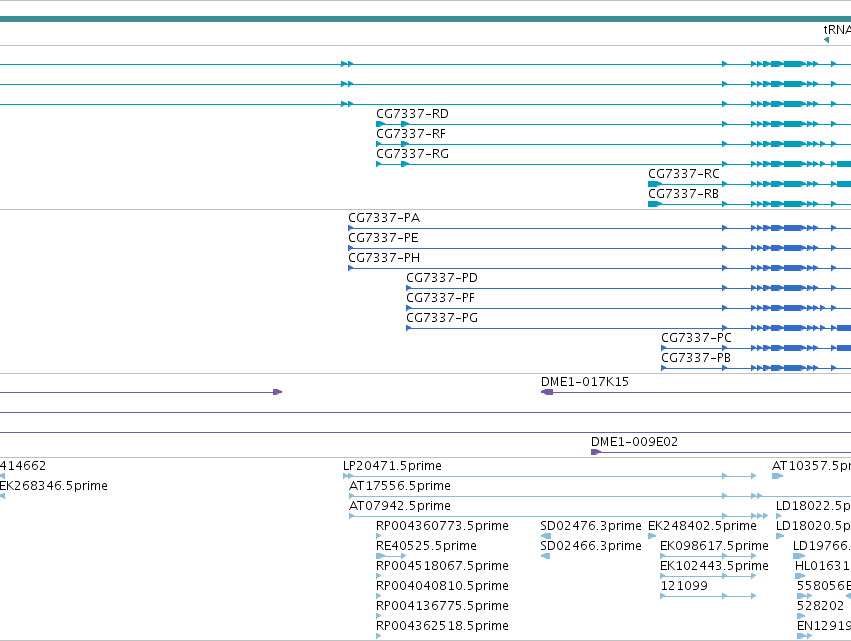851x641 pixels.
Task: Select the CG7337-RG transcript label
Action: click(x=412, y=154)
